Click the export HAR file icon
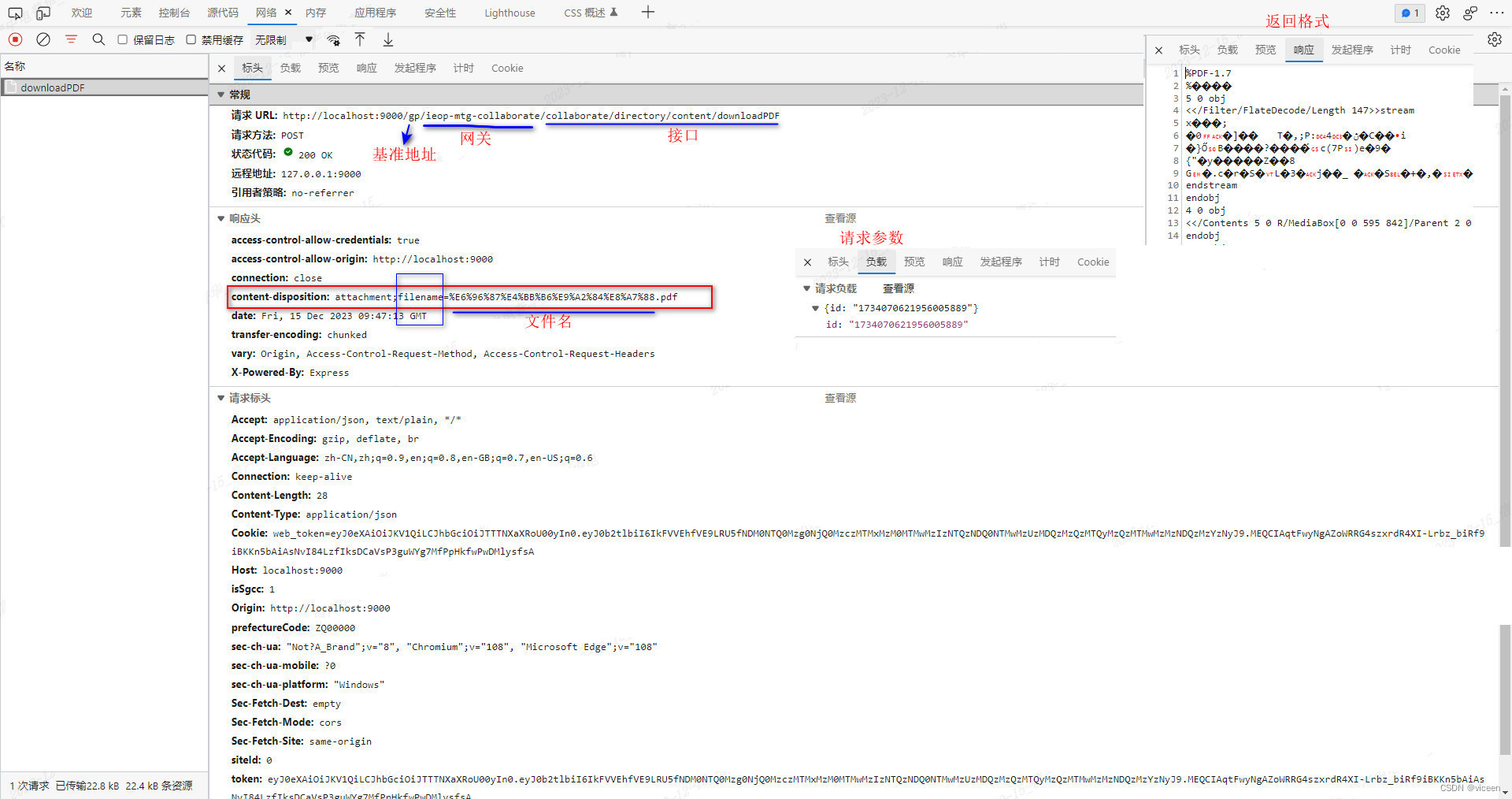 pyautogui.click(x=387, y=39)
